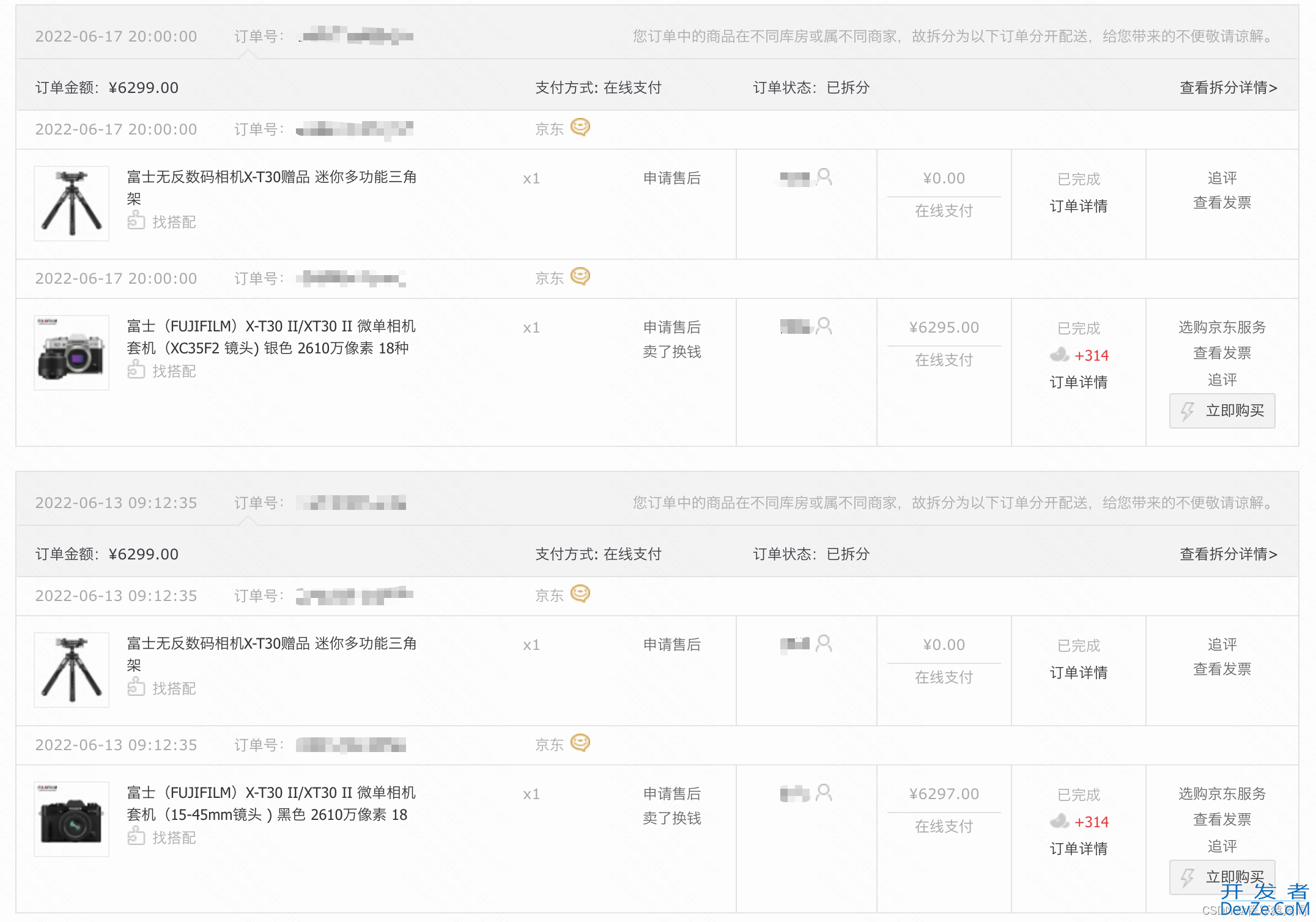Click 申请售后 for black camera order
This screenshot has width=1316, height=922.
pos(671,794)
